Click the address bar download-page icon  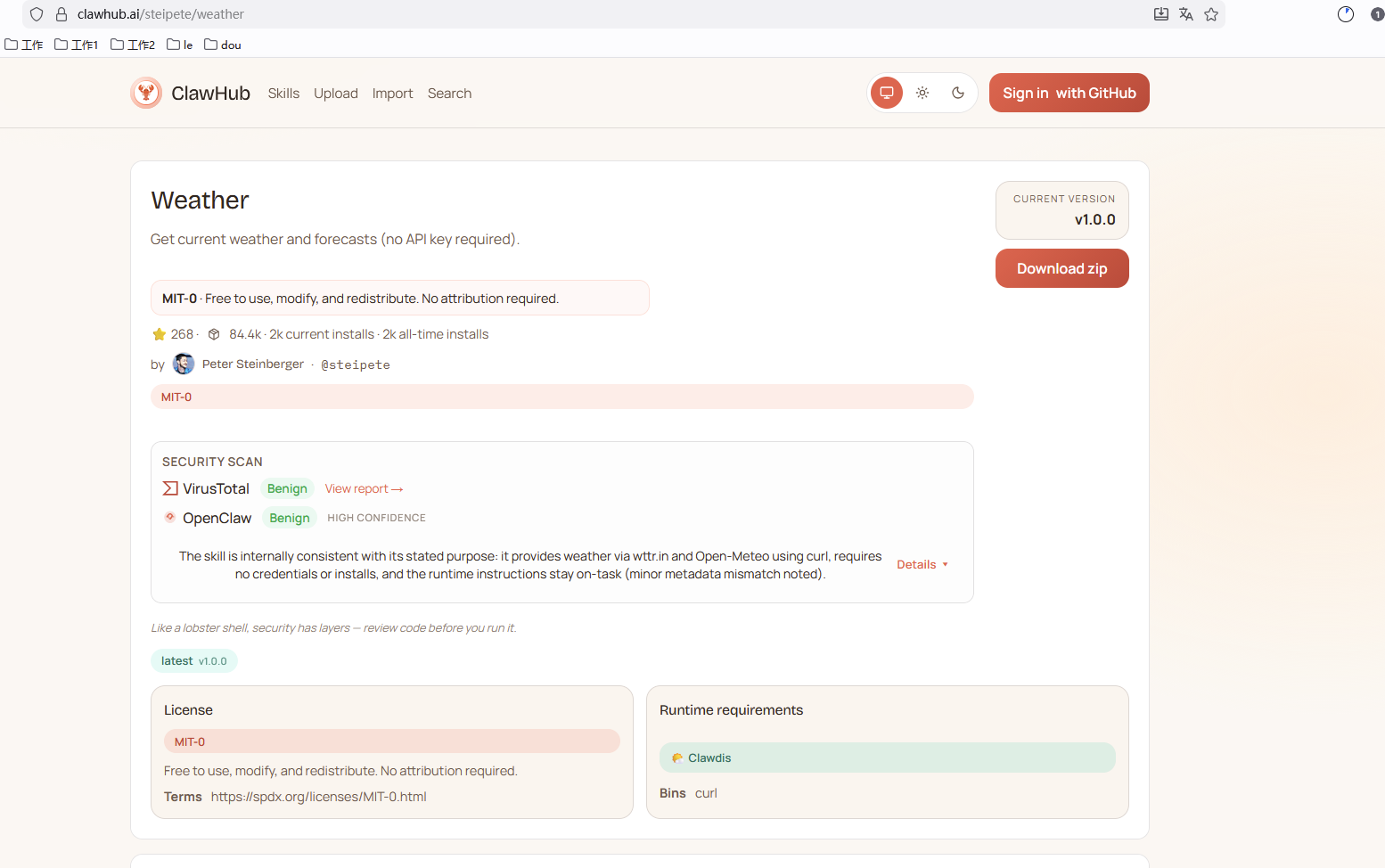tap(1161, 14)
